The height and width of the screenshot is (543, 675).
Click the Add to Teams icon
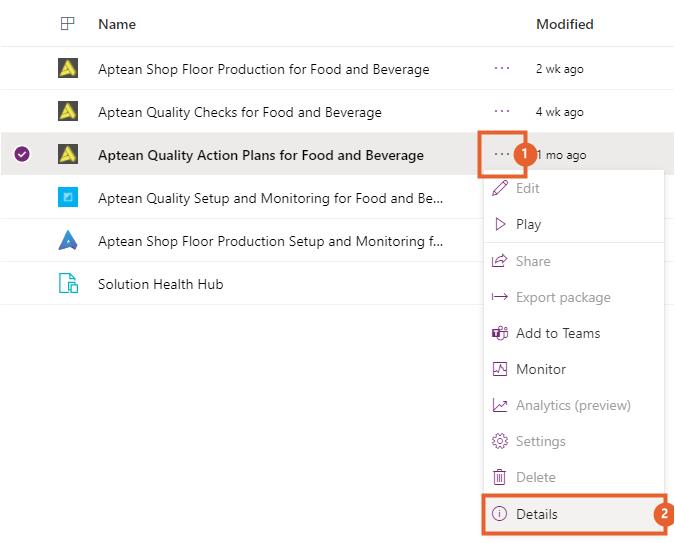point(500,333)
